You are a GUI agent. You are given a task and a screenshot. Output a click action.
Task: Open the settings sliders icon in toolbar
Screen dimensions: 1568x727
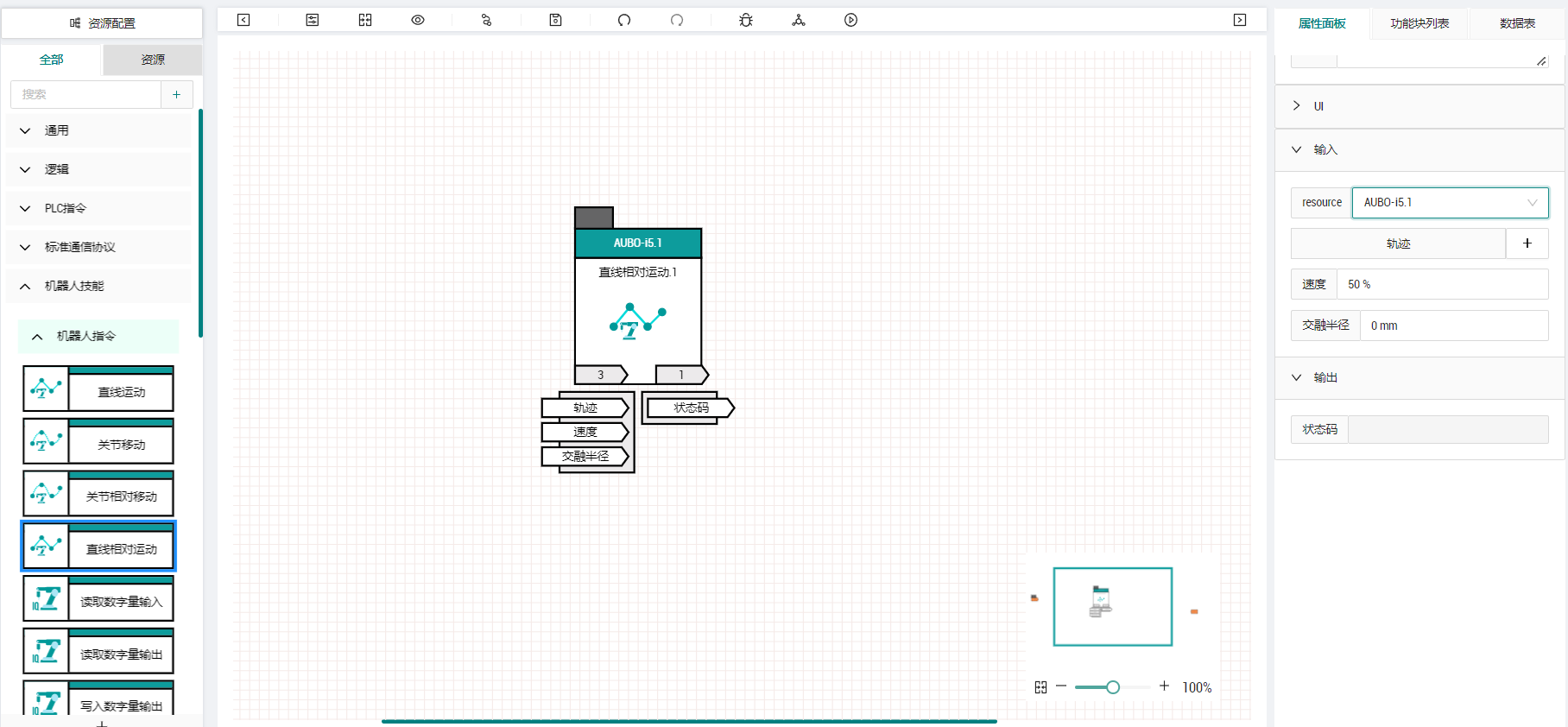pos(313,20)
